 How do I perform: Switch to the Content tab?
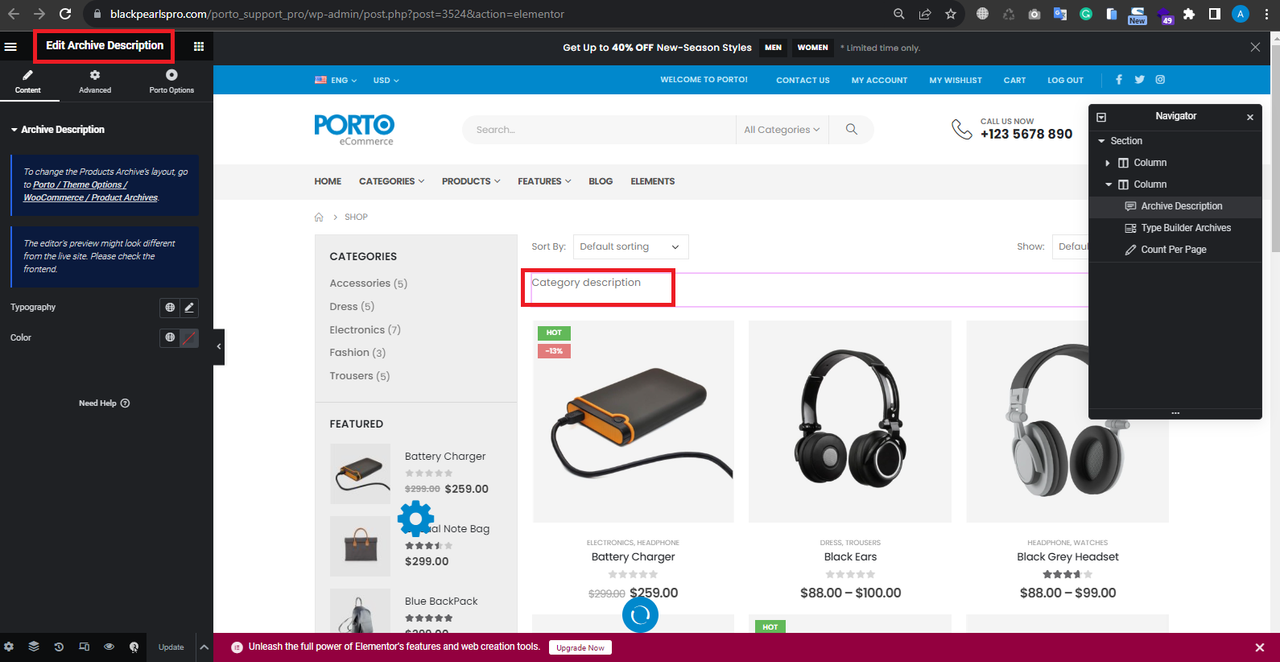coord(28,81)
